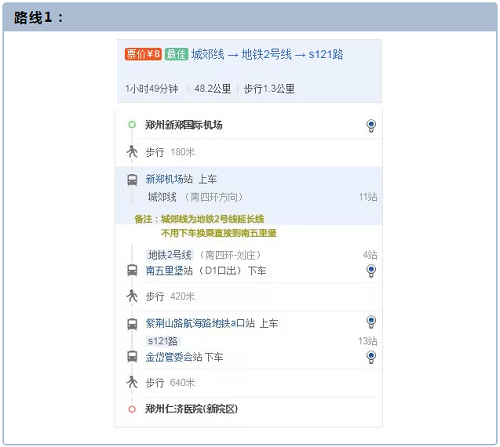This screenshot has width=500, height=447.
Task: Select the s121路 bus line label
Action: [x=163, y=341]
